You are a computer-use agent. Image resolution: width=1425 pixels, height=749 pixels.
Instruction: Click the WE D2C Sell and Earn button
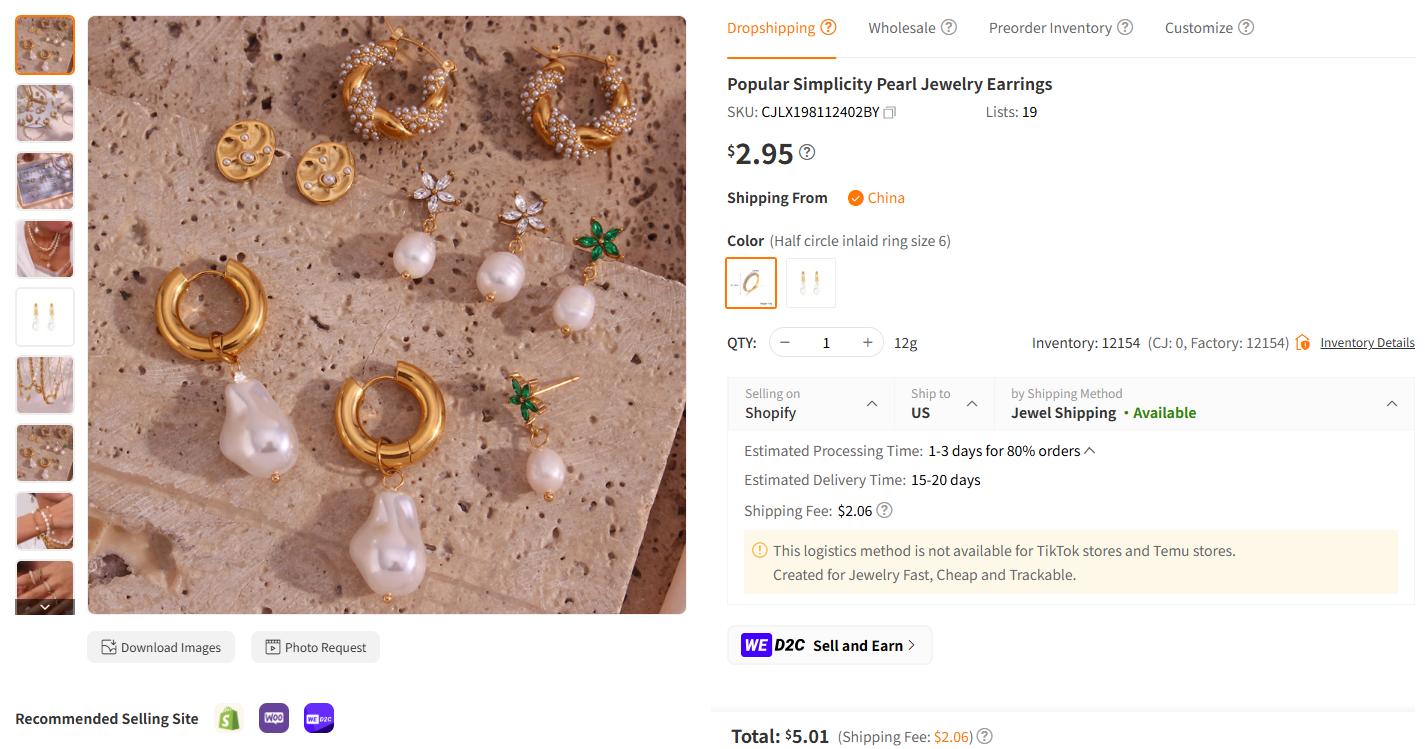(830, 645)
